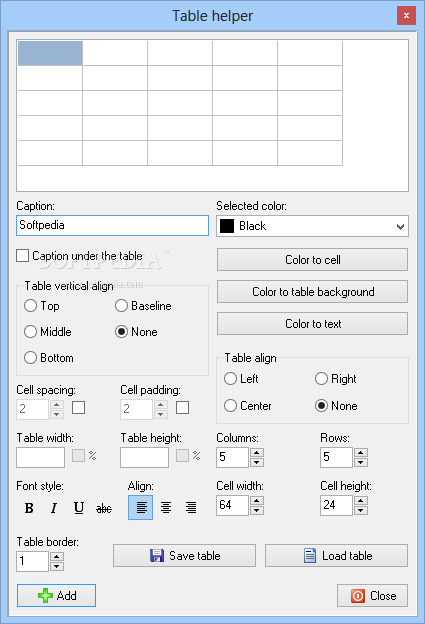Select center text alignment icon
Screen dimensions: 425x624
pos(166,507)
